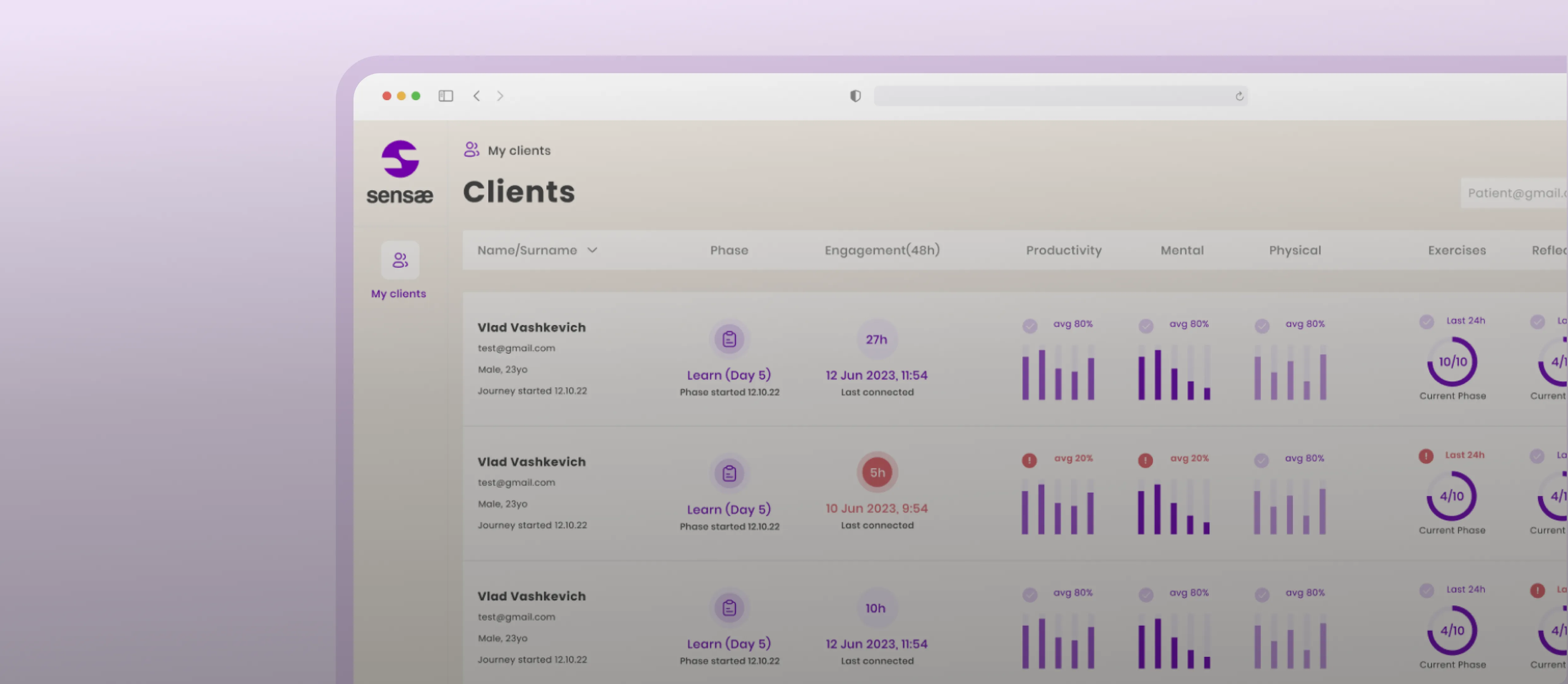Screen dimensions: 1568x684
Task: Expand the Name/Surname sort chevron
Action: [x=592, y=250]
